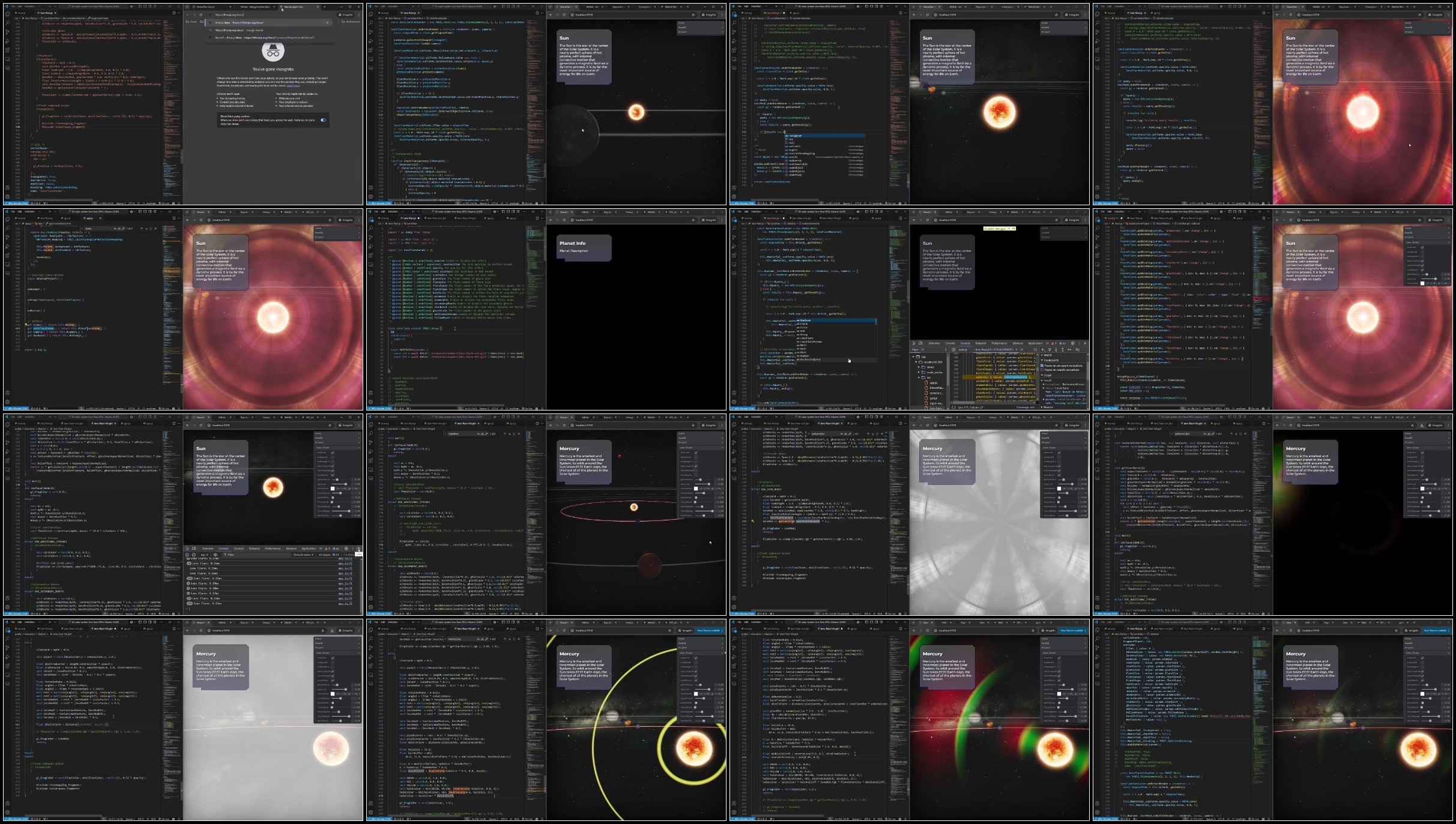
Task: Open Performance tab in the Paused-in-debugger frame
Action: [x=999, y=343]
